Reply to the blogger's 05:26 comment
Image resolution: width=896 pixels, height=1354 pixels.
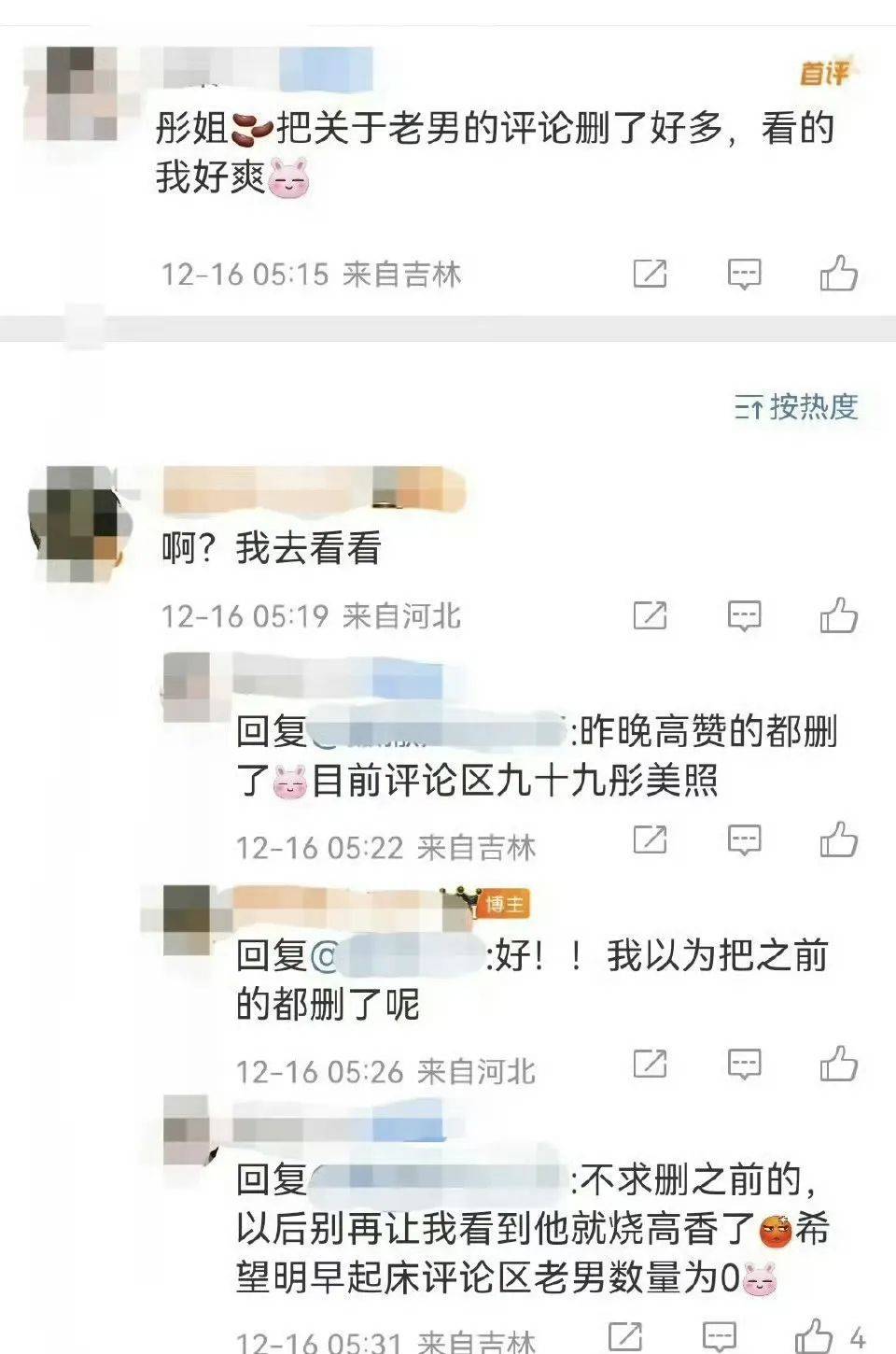(x=744, y=1065)
